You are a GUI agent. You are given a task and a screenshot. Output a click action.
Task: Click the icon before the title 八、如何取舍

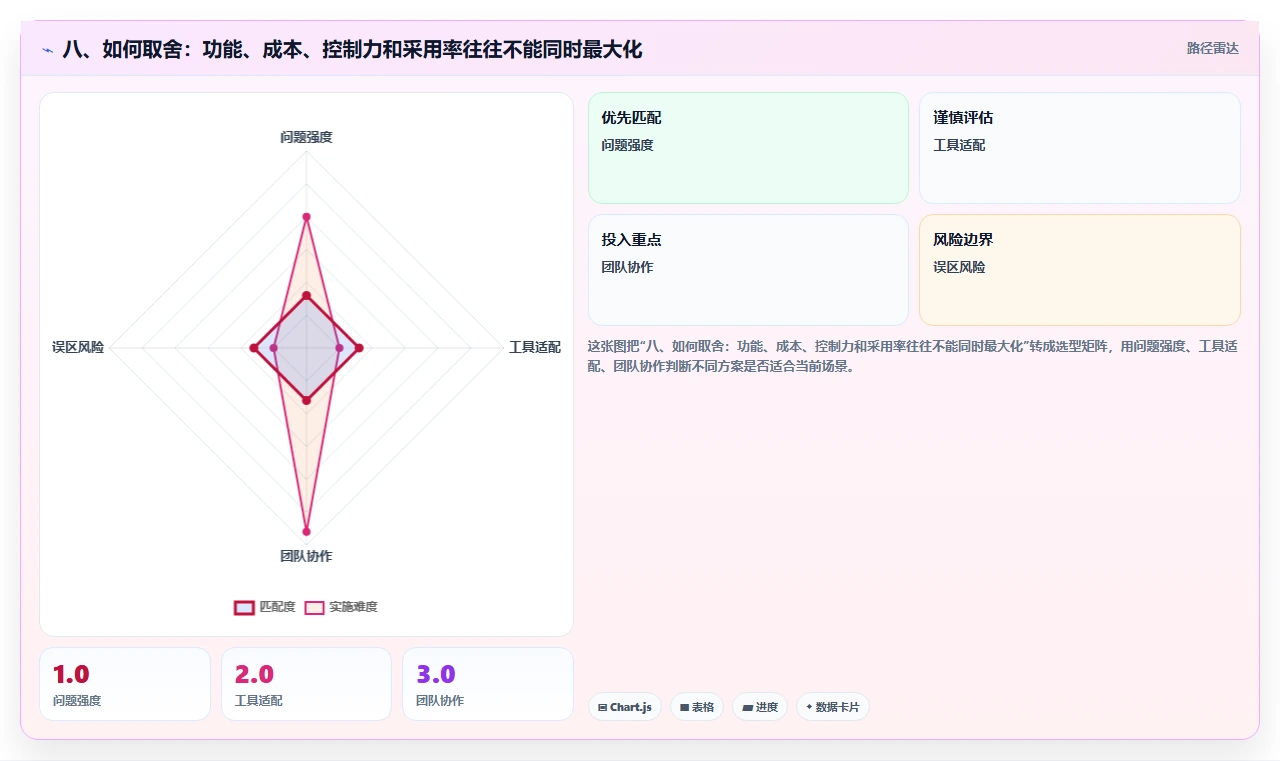tap(47, 49)
